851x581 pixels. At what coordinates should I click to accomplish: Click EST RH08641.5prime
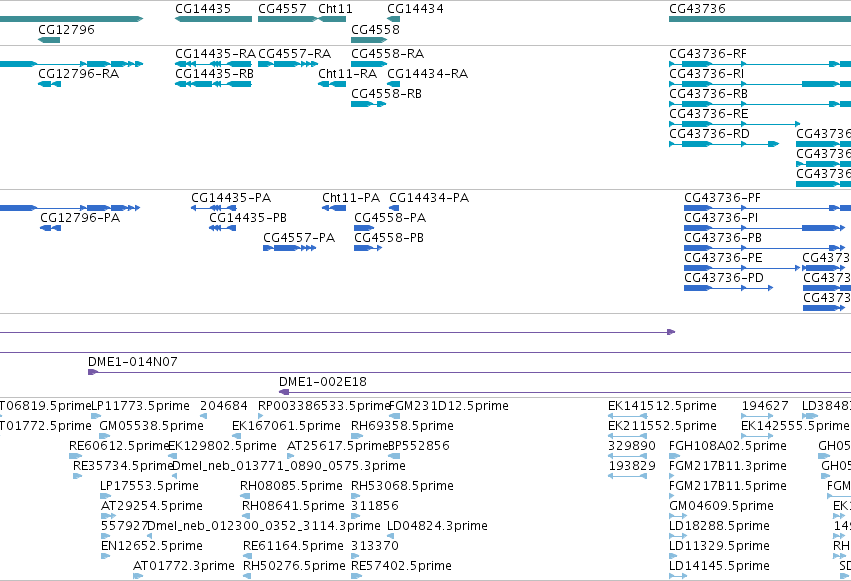click(x=246, y=517)
